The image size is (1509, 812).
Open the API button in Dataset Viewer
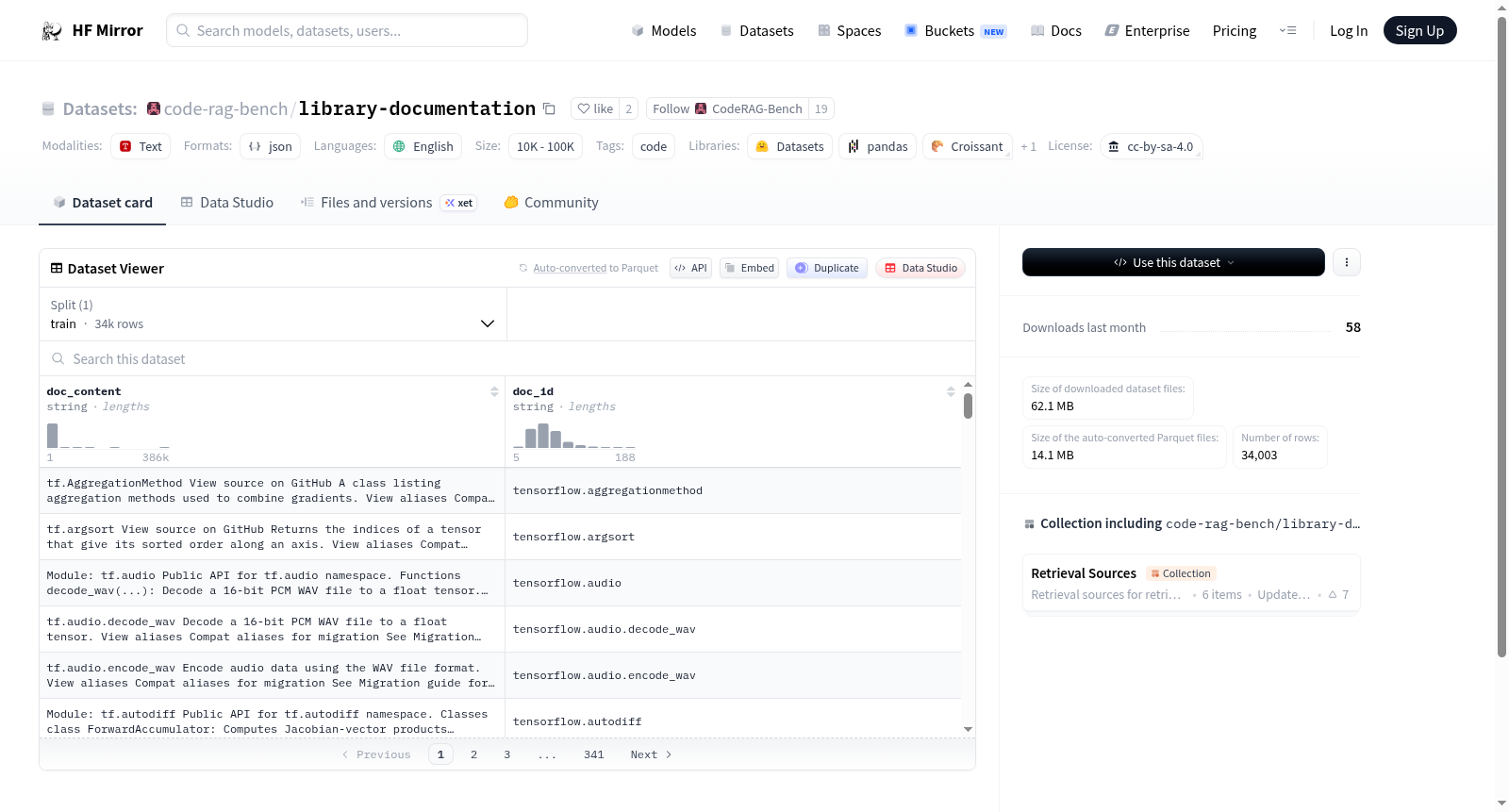[x=690, y=268]
